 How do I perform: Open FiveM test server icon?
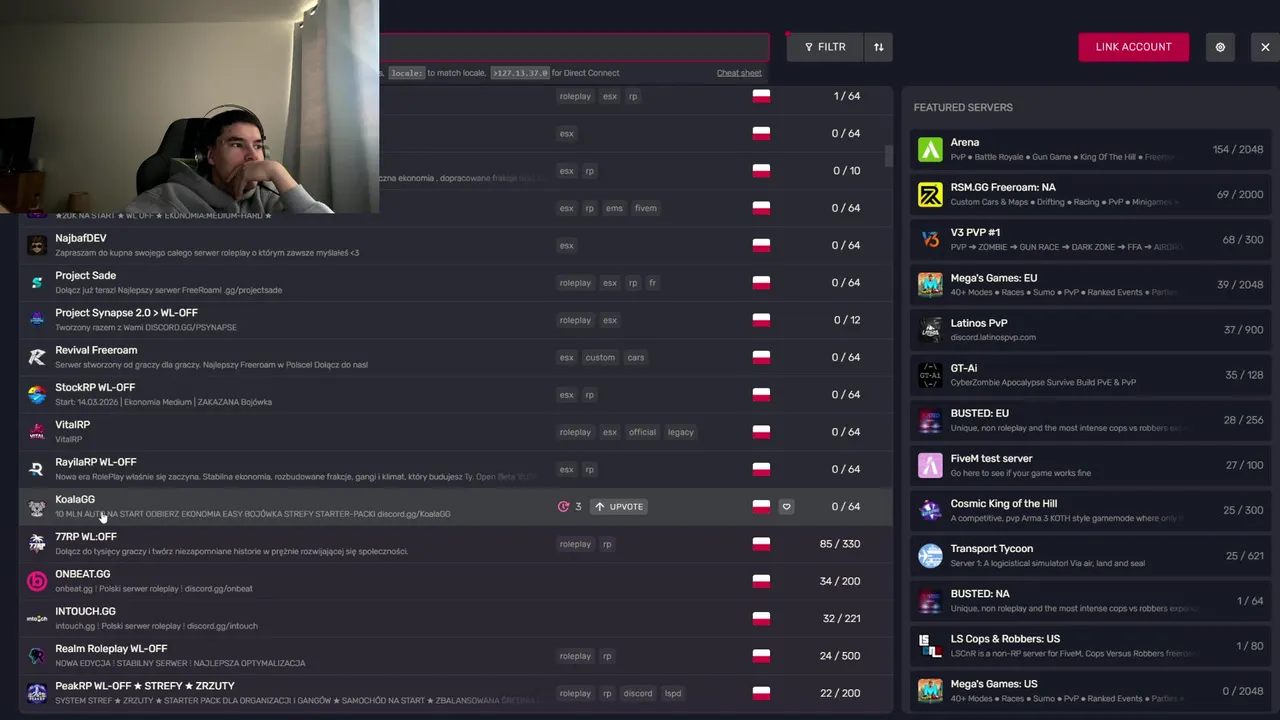pyautogui.click(x=930, y=465)
